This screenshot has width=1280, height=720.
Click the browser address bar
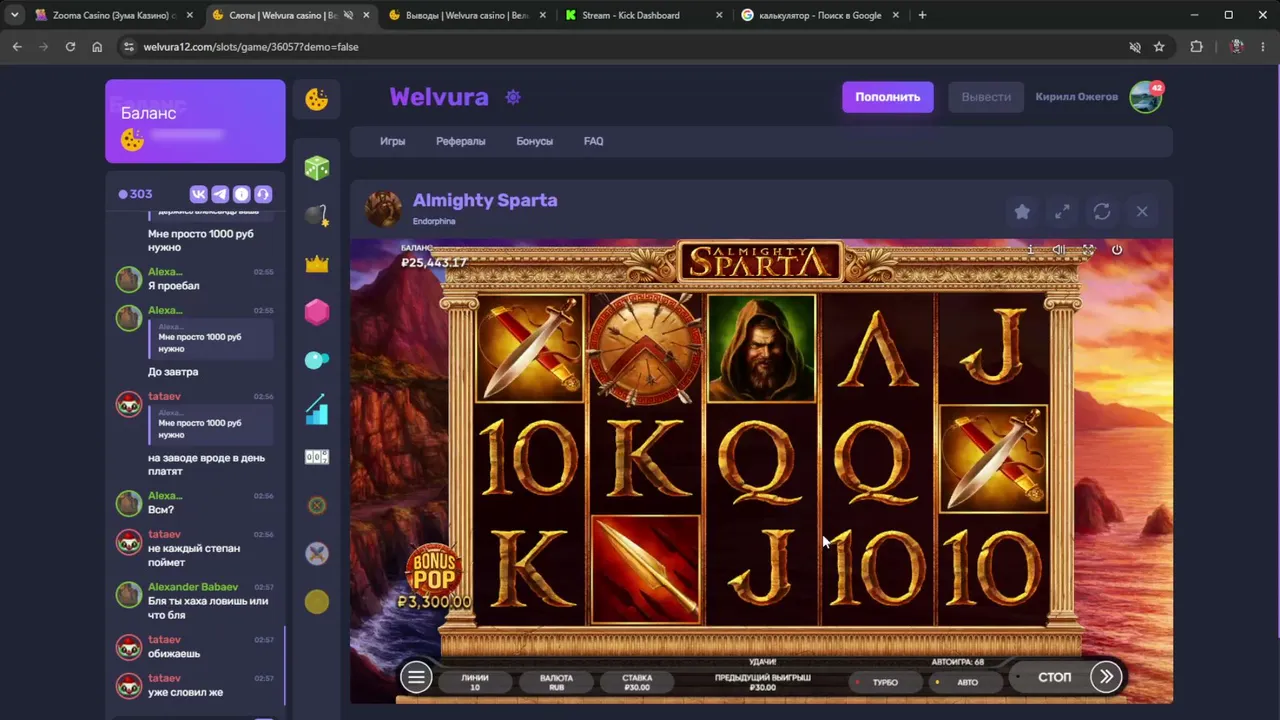(x=630, y=47)
